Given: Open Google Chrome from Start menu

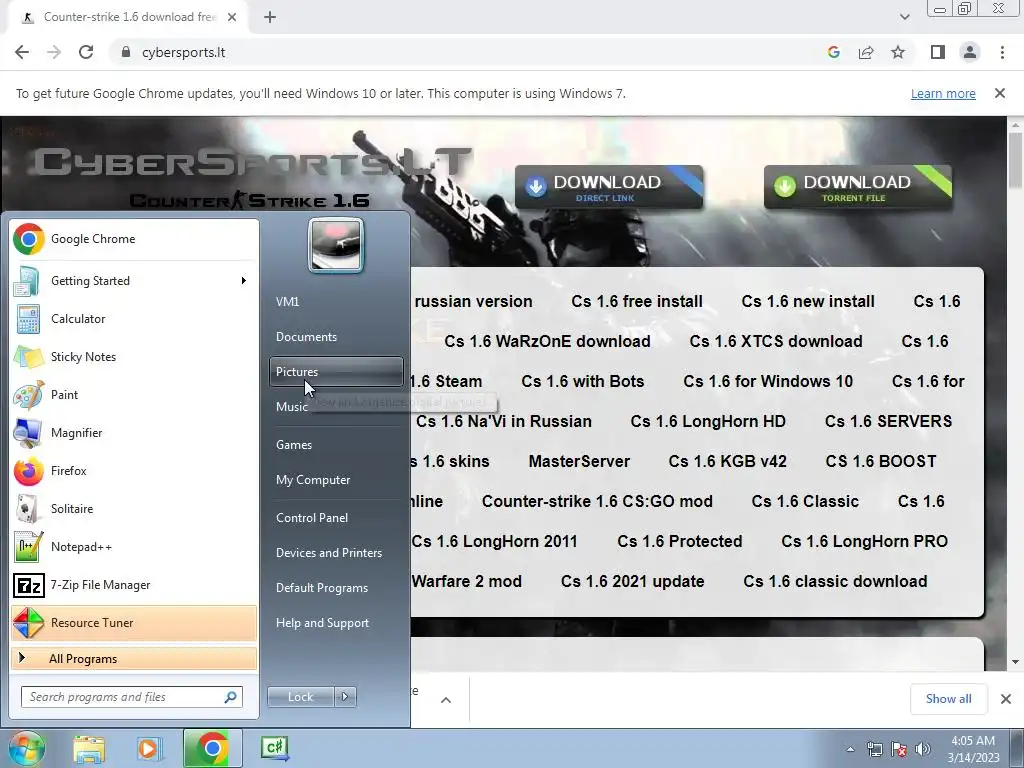Looking at the screenshot, I should pyautogui.click(x=134, y=239).
